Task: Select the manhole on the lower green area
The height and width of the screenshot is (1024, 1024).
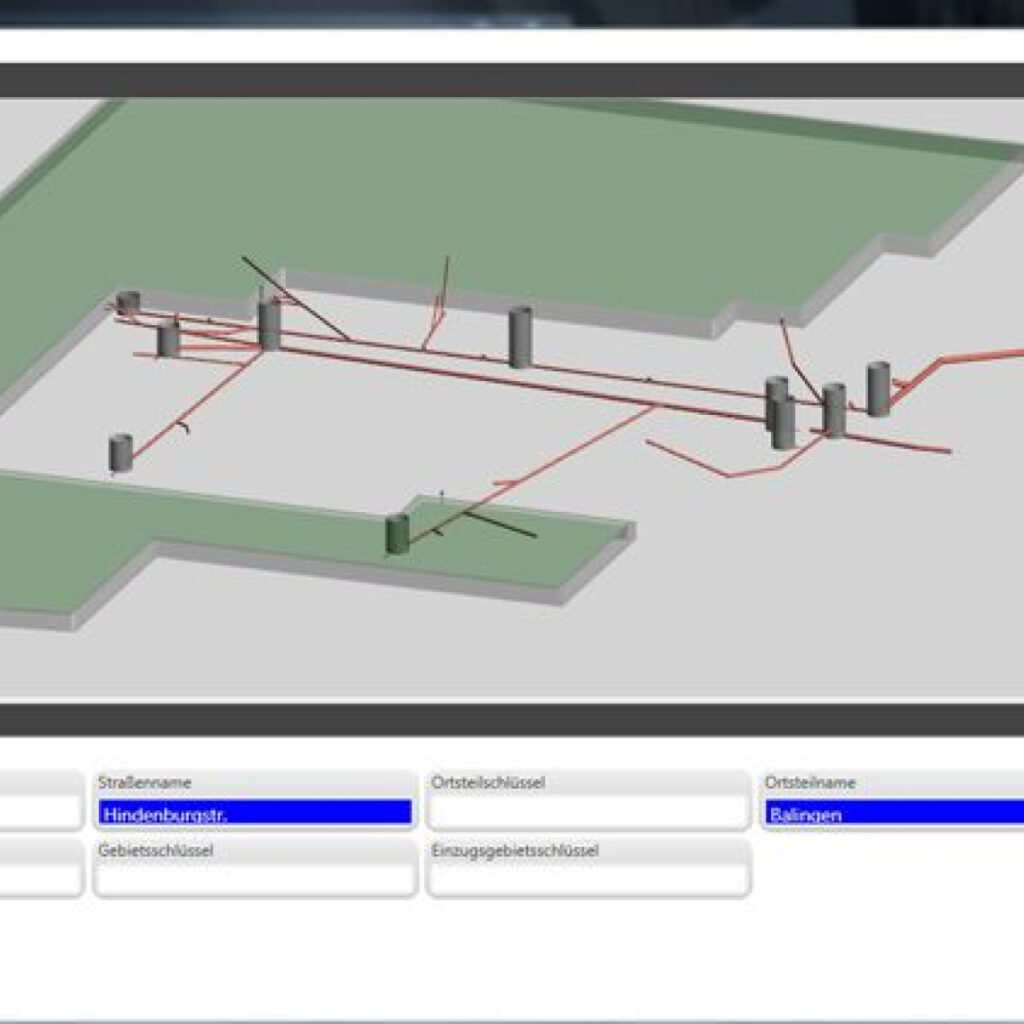Action: [398, 534]
